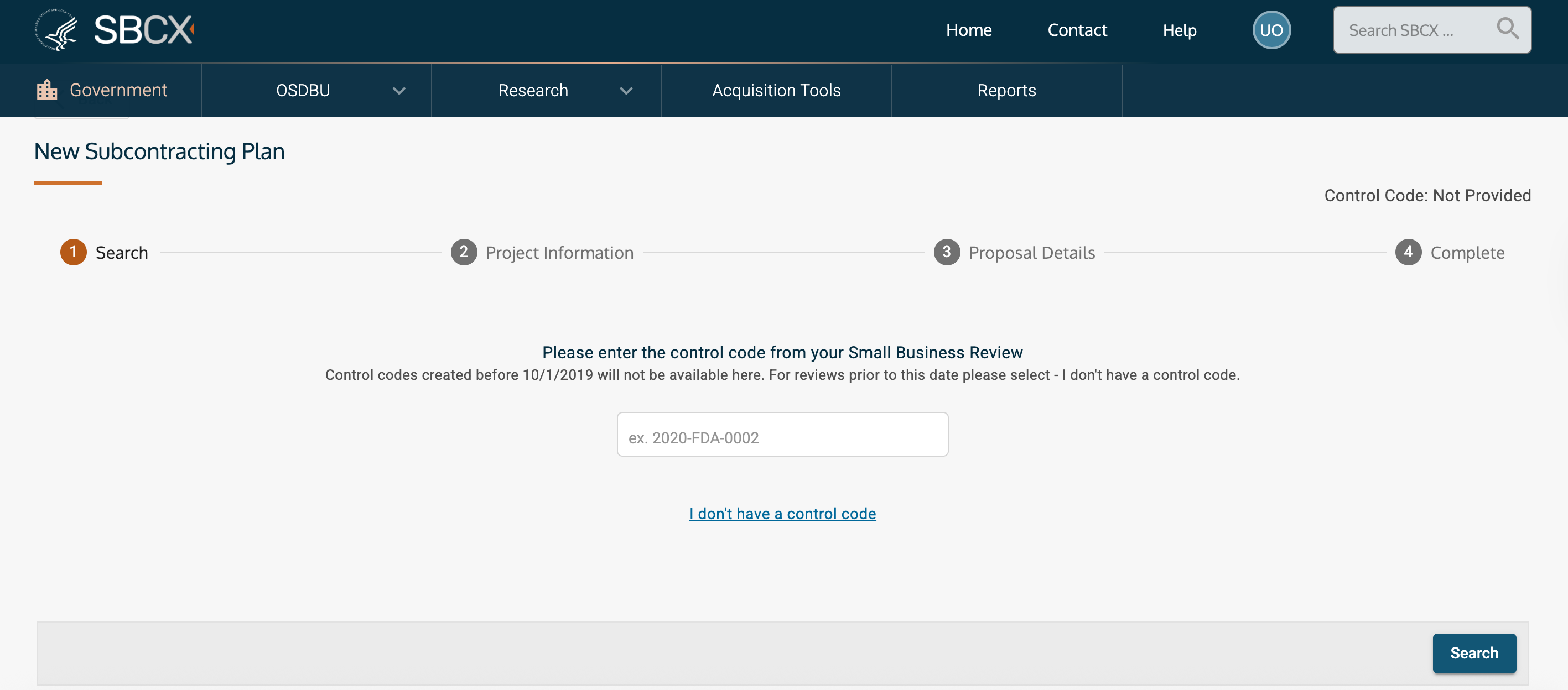Expand the OSDBU dropdown chevron
This screenshot has width=1568, height=690.
[x=399, y=91]
